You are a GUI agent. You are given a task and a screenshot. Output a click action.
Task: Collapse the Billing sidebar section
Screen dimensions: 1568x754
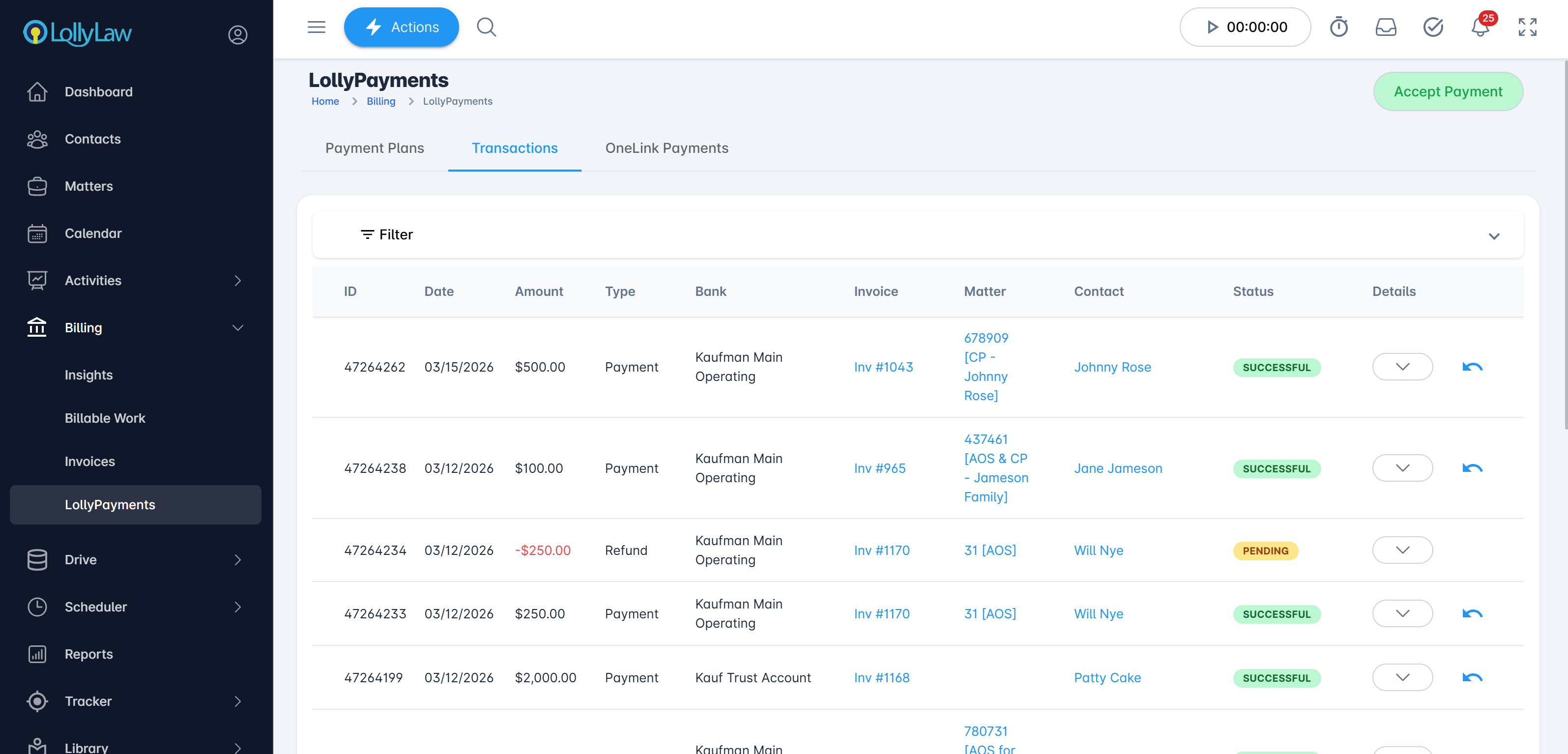(x=237, y=328)
